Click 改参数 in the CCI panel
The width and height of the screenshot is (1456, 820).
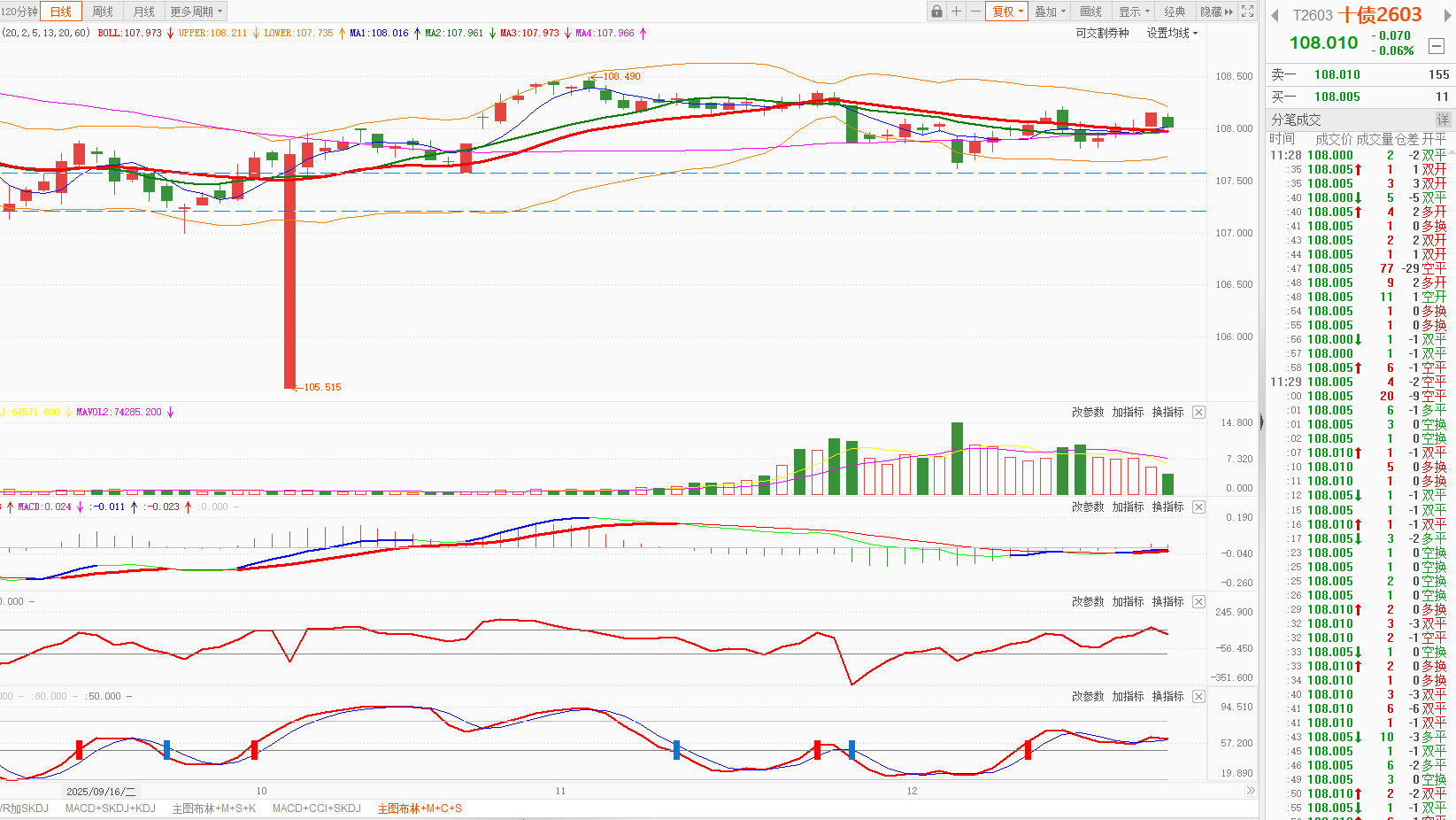(x=1088, y=601)
